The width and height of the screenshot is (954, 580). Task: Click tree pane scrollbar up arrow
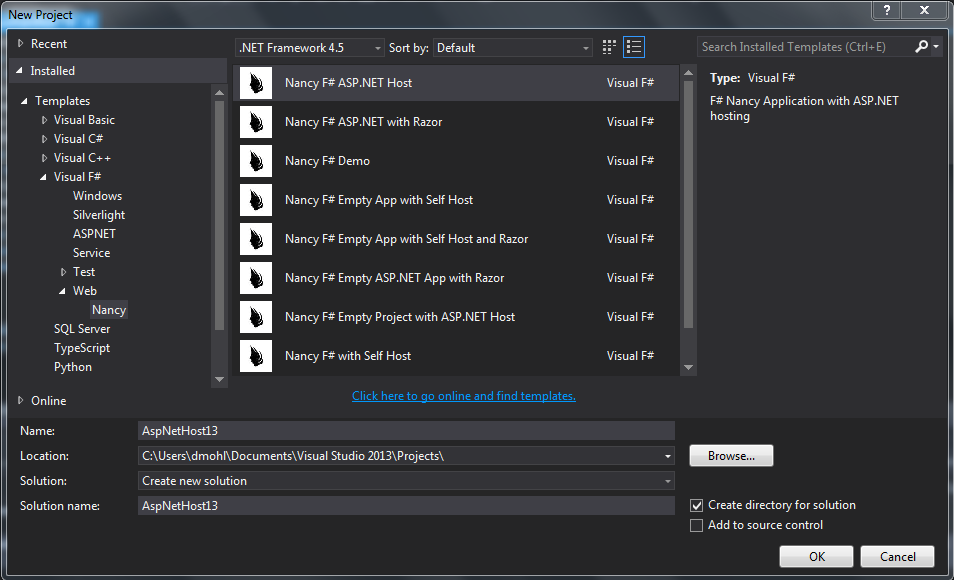pos(220,93)
